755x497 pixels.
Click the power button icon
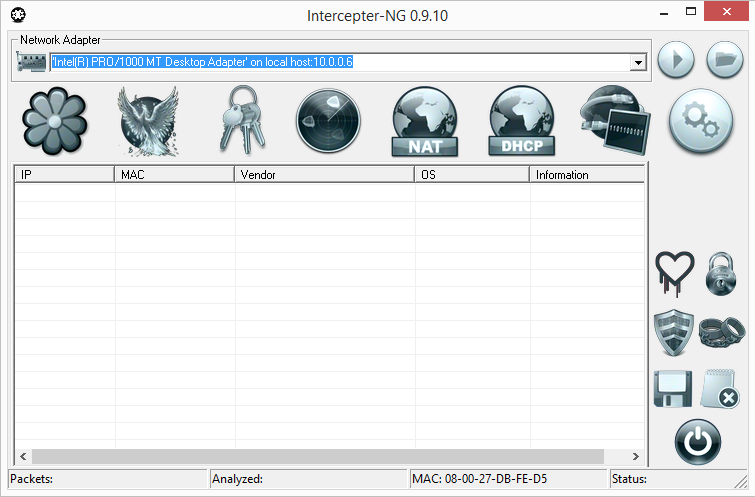coord(698,442)
